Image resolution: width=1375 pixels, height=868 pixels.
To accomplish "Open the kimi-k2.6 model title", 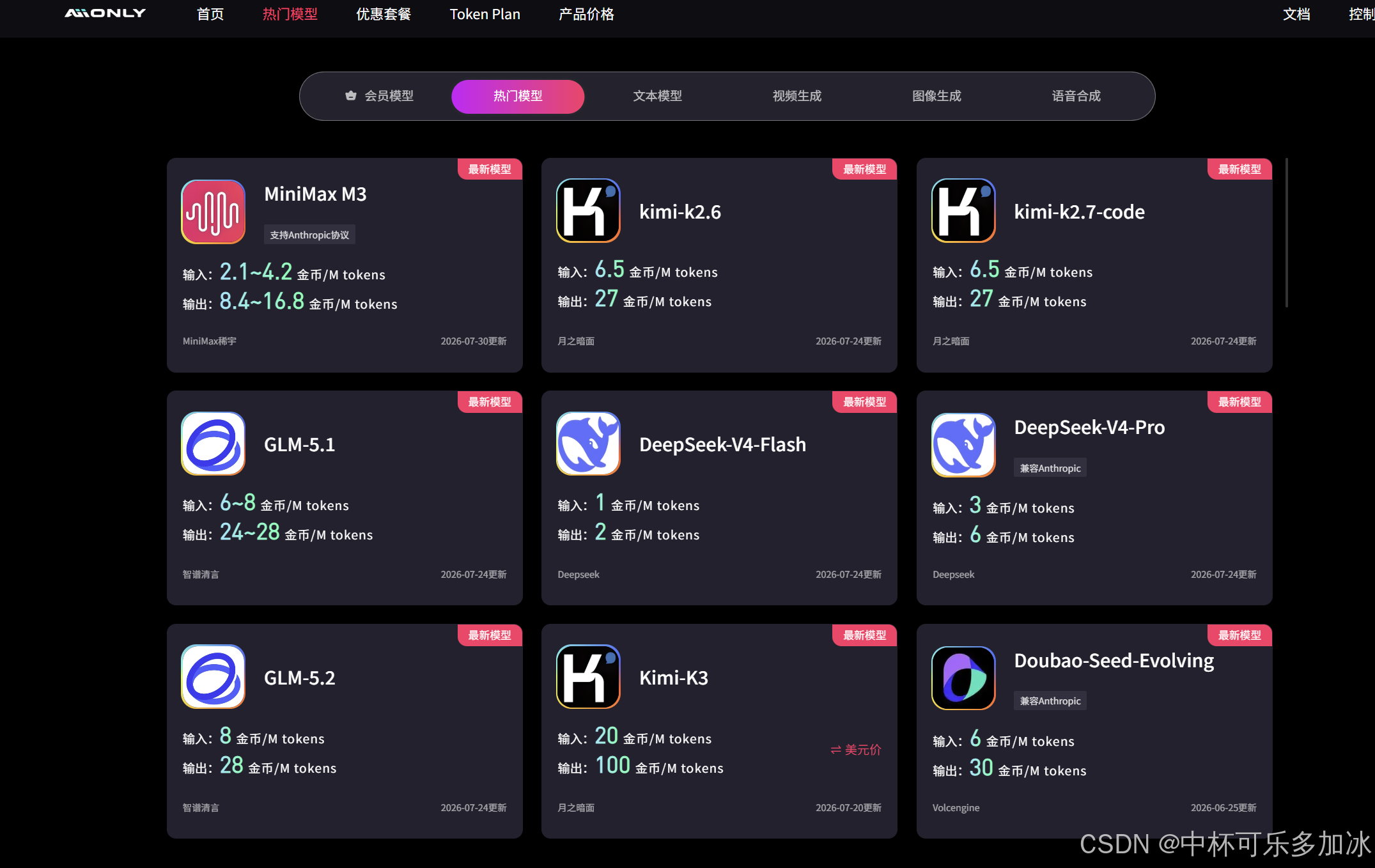I will 680,212.
